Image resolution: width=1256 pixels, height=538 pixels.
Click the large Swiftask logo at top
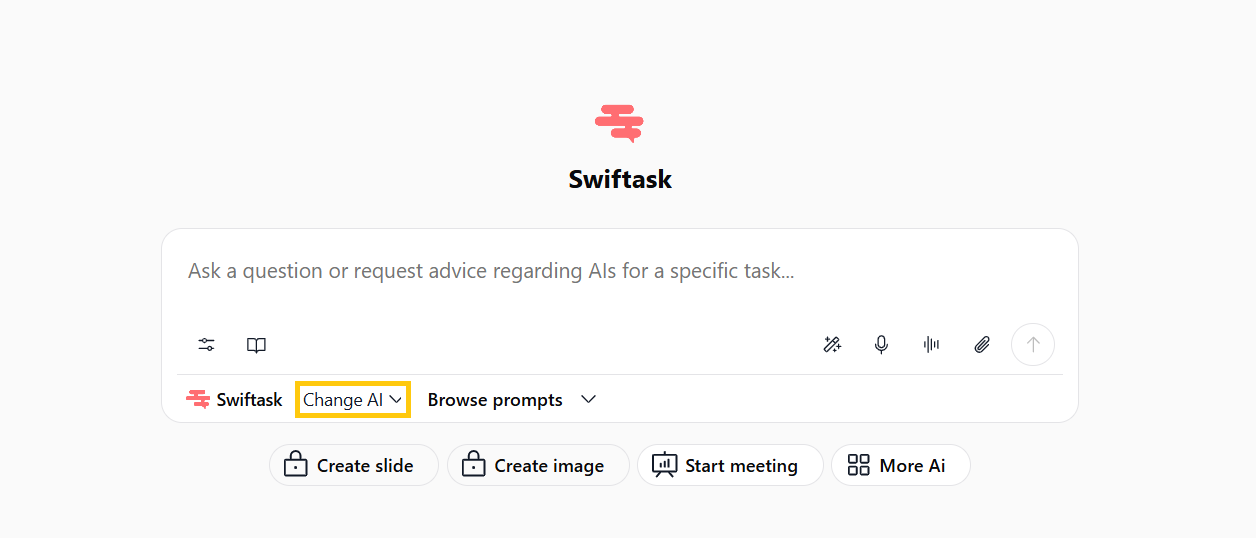(x=620, y=123)
